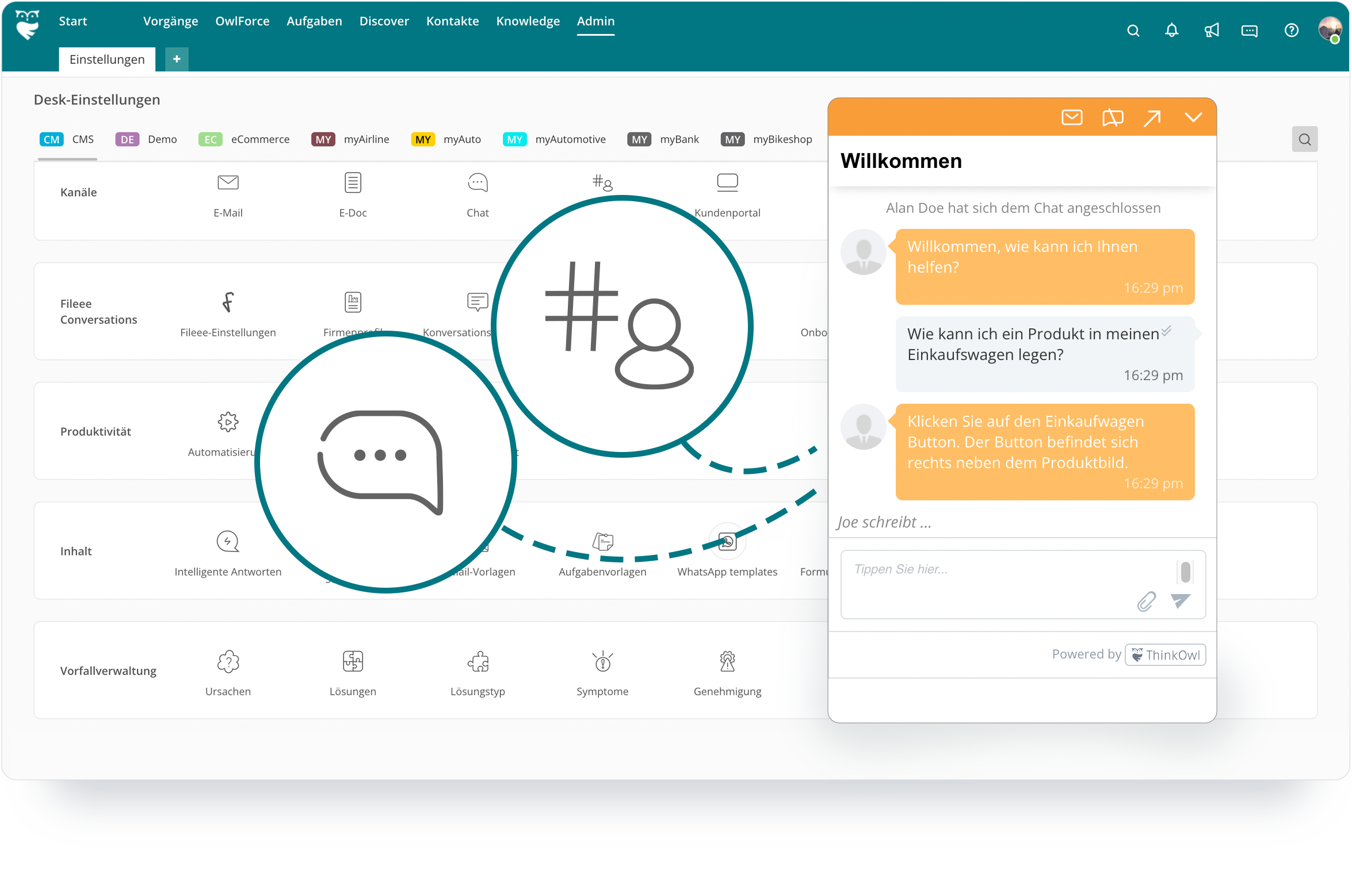Toggle the chat search icon

coord(1307,139)
